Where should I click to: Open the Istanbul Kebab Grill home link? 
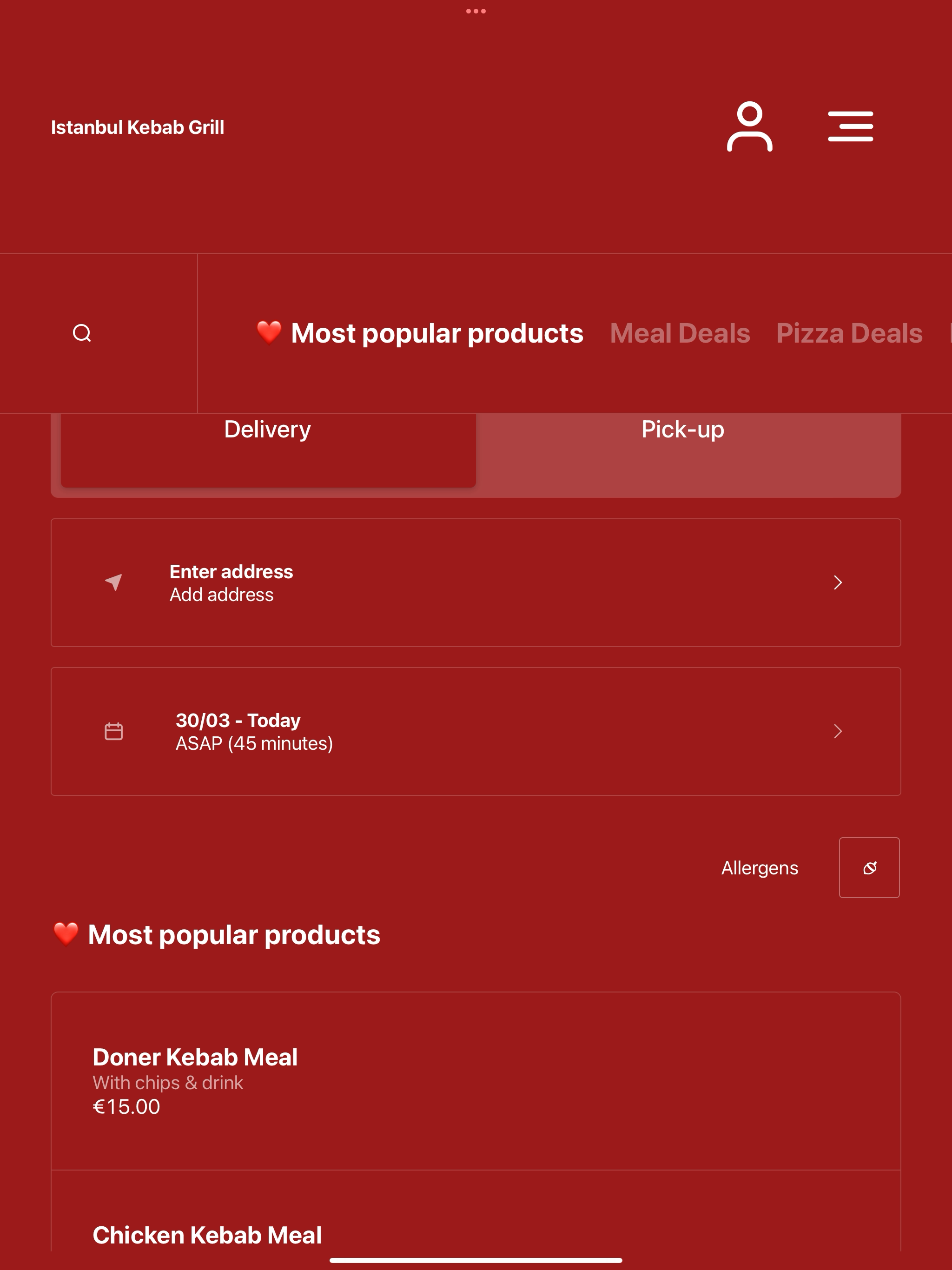pyautogui.click(x=138, y=127)
